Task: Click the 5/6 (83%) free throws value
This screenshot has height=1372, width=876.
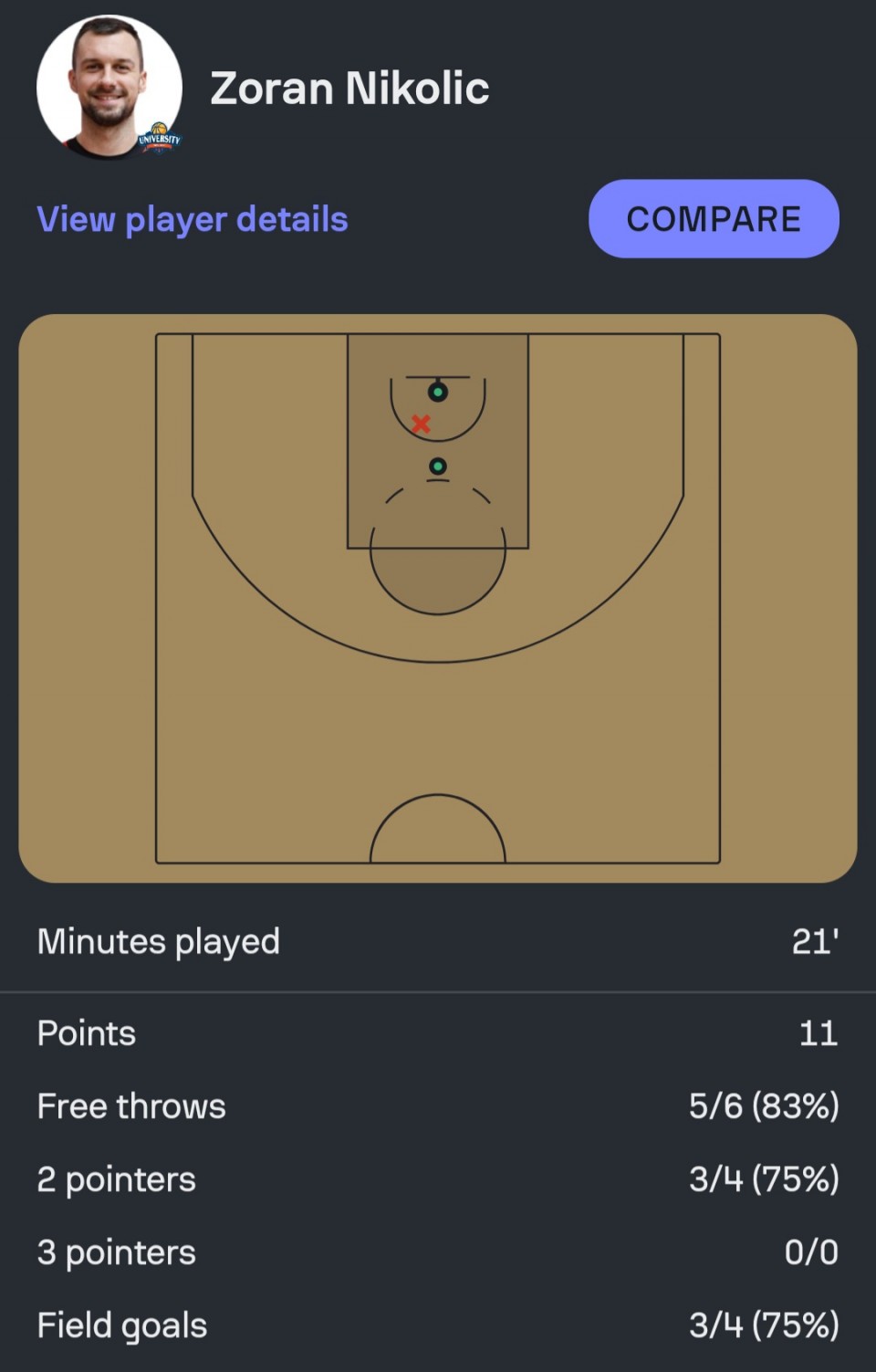Action: tap(764, 1106)
